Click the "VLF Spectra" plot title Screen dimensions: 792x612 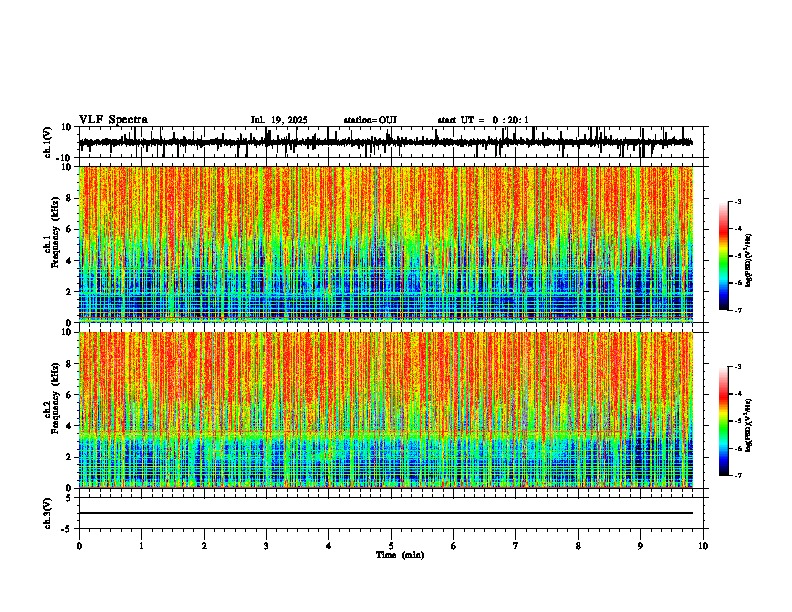pos(113,120)
